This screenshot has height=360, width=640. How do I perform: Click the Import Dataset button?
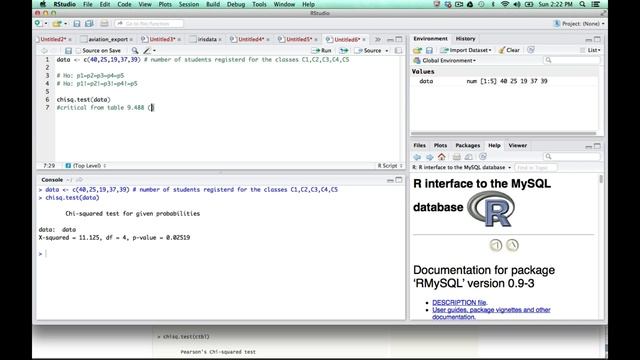pos(465,50)
